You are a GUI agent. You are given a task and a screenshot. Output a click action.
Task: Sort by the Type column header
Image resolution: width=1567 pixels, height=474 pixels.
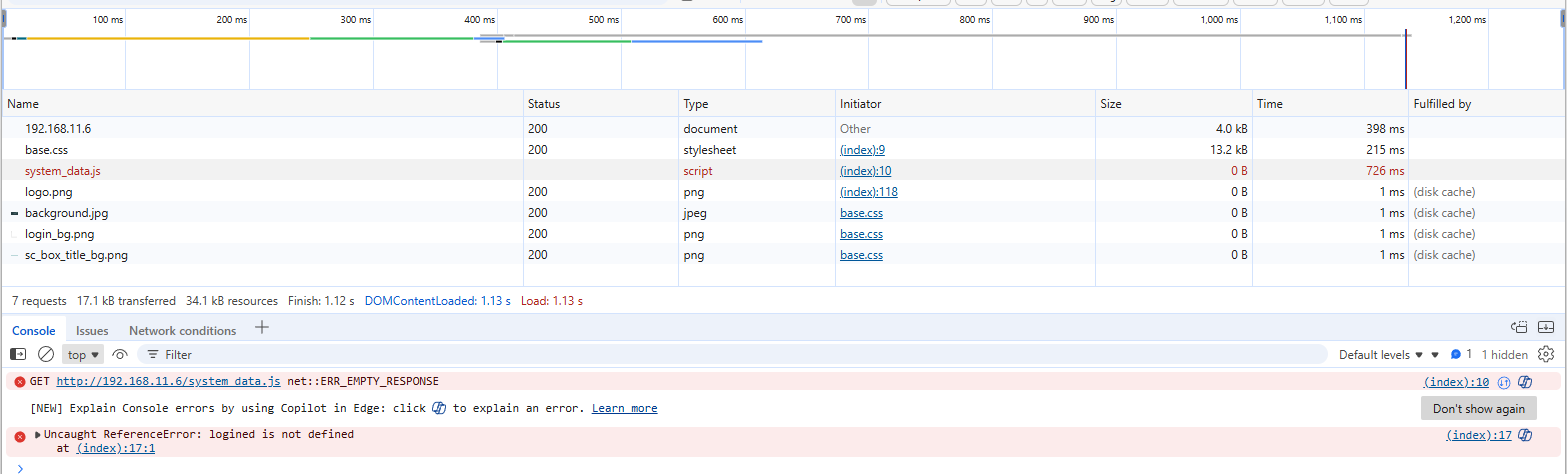point(757,103)
